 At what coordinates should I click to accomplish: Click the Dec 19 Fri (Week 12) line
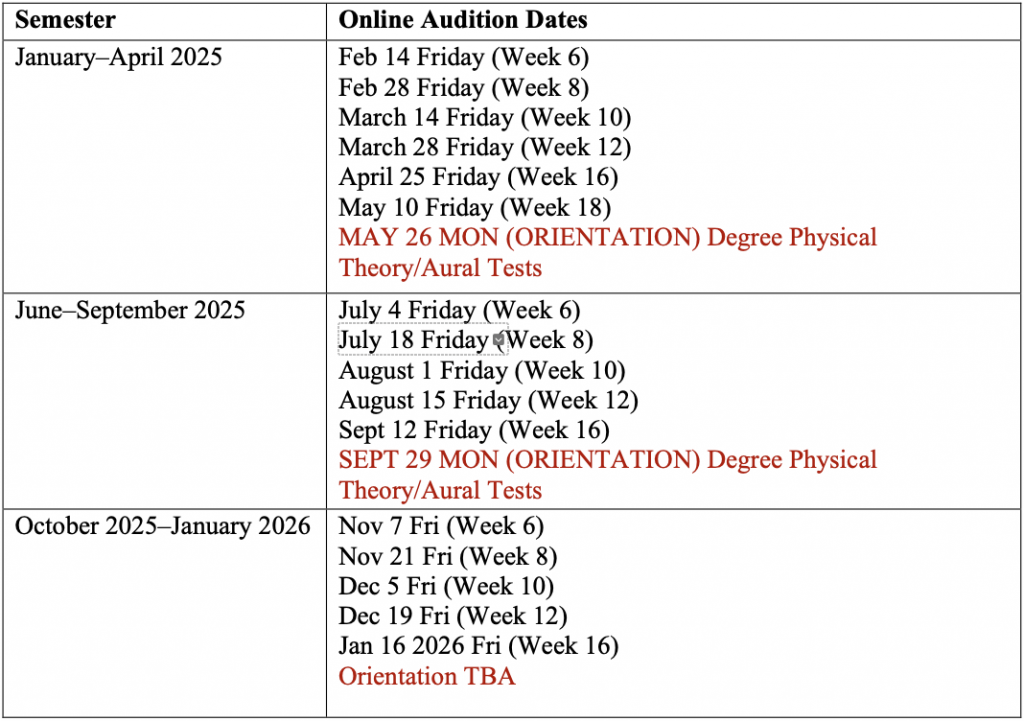[453, 616]
